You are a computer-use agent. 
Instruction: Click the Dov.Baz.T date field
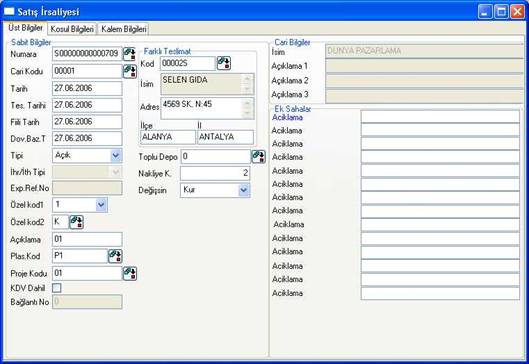tap(87, 138)
